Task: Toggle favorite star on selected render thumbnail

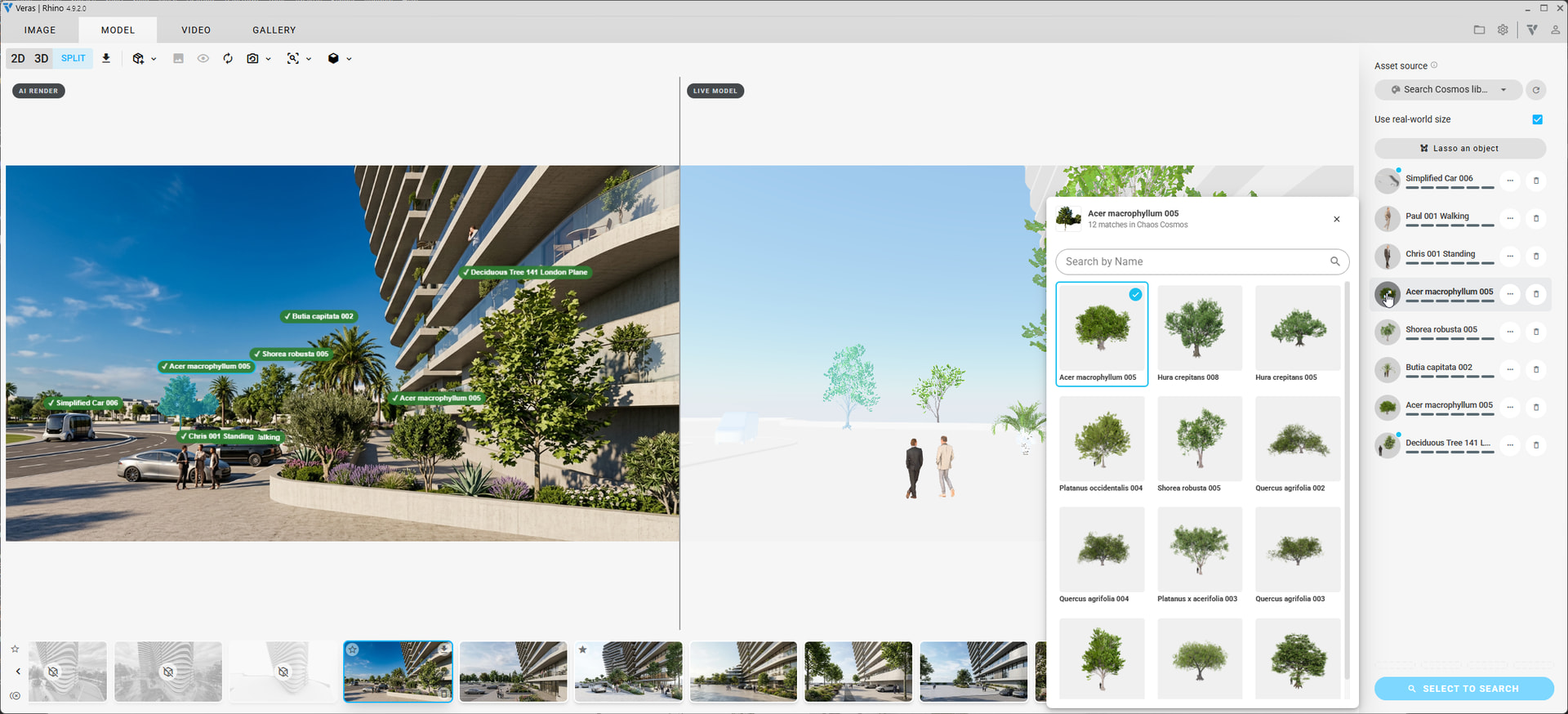Action: 353,649
